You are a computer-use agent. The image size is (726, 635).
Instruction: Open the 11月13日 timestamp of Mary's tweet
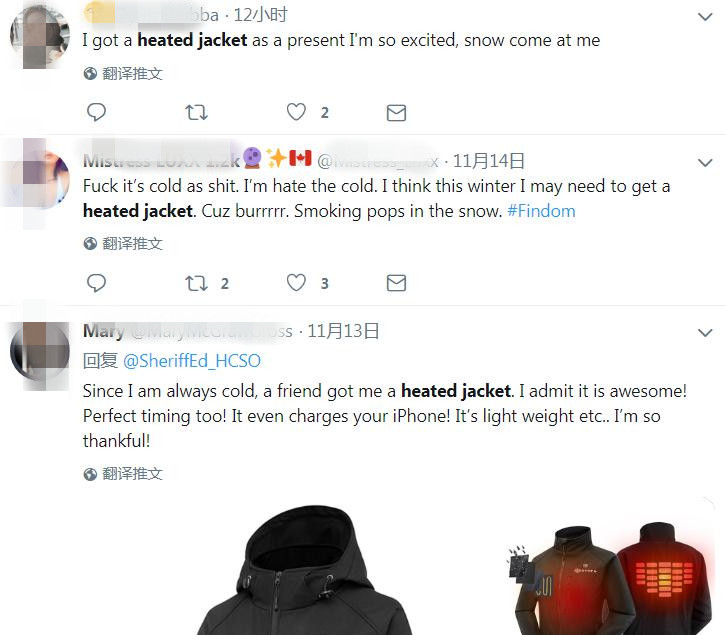(343, 331)
